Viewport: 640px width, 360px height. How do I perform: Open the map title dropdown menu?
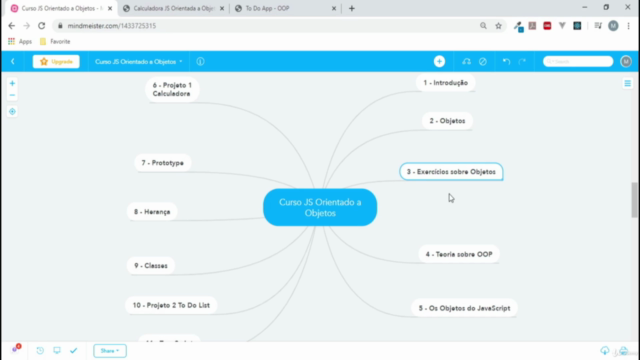tap(138, 62)
